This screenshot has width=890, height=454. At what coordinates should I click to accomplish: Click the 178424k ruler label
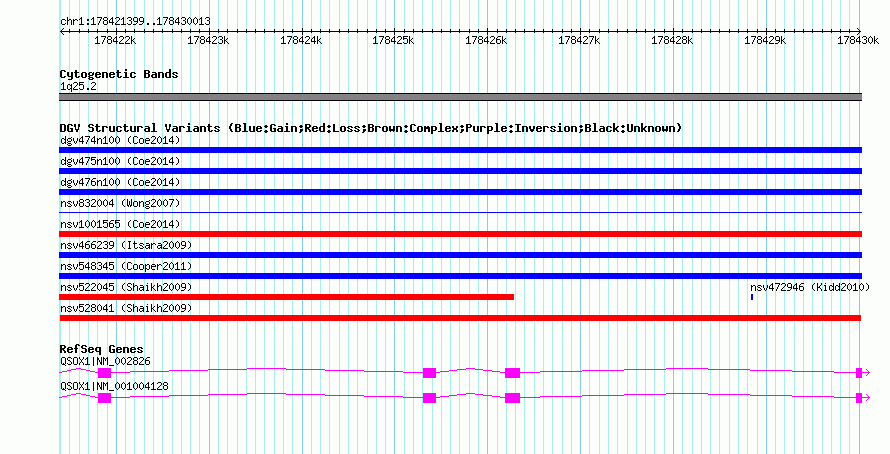[301, 40]
